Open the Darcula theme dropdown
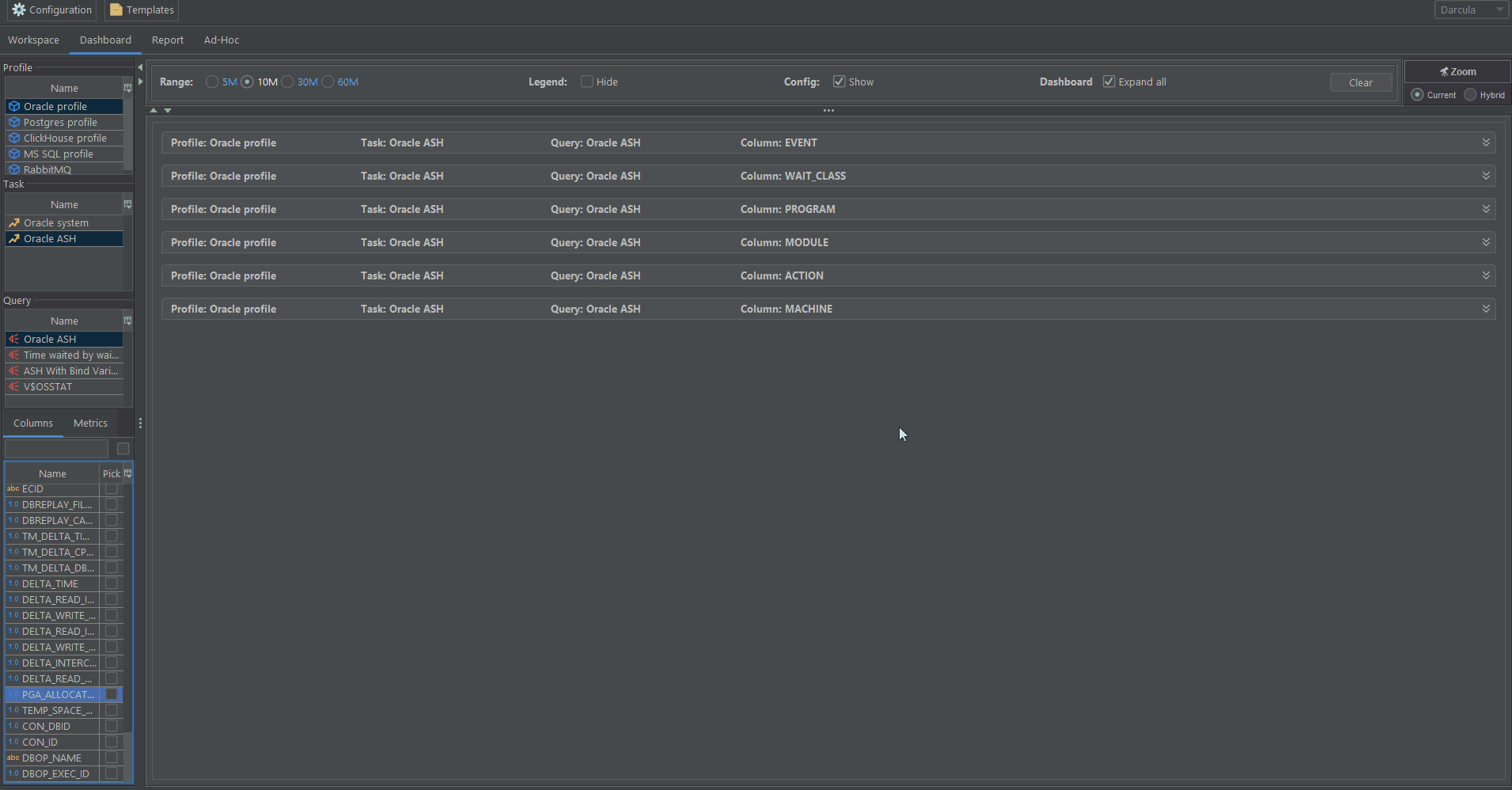Screen dimensions: 1512x790 pyautogui.click(x=1471, y=9)
